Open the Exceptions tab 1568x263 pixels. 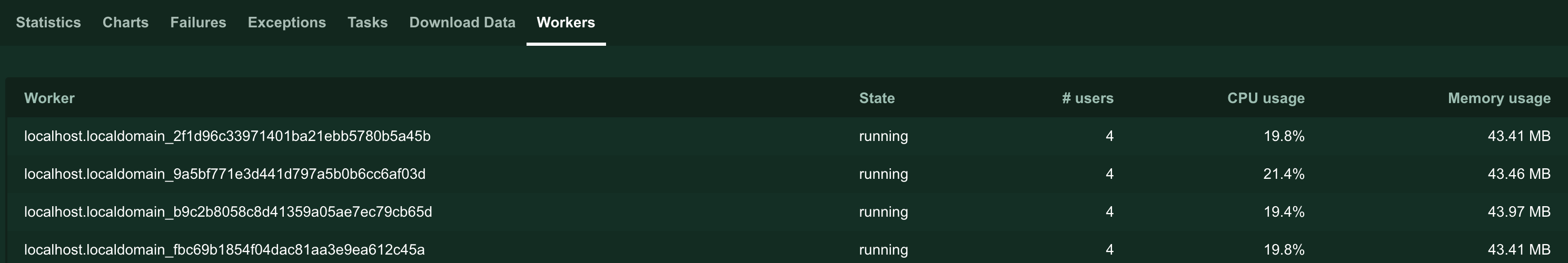click(287, 23)
